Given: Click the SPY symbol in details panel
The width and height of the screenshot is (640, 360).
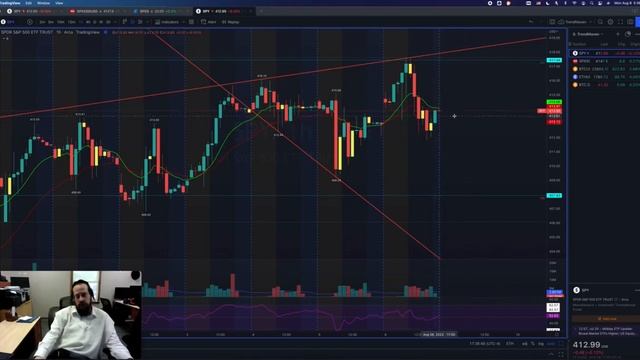Looking at the screenshot, I should [586, 290].
